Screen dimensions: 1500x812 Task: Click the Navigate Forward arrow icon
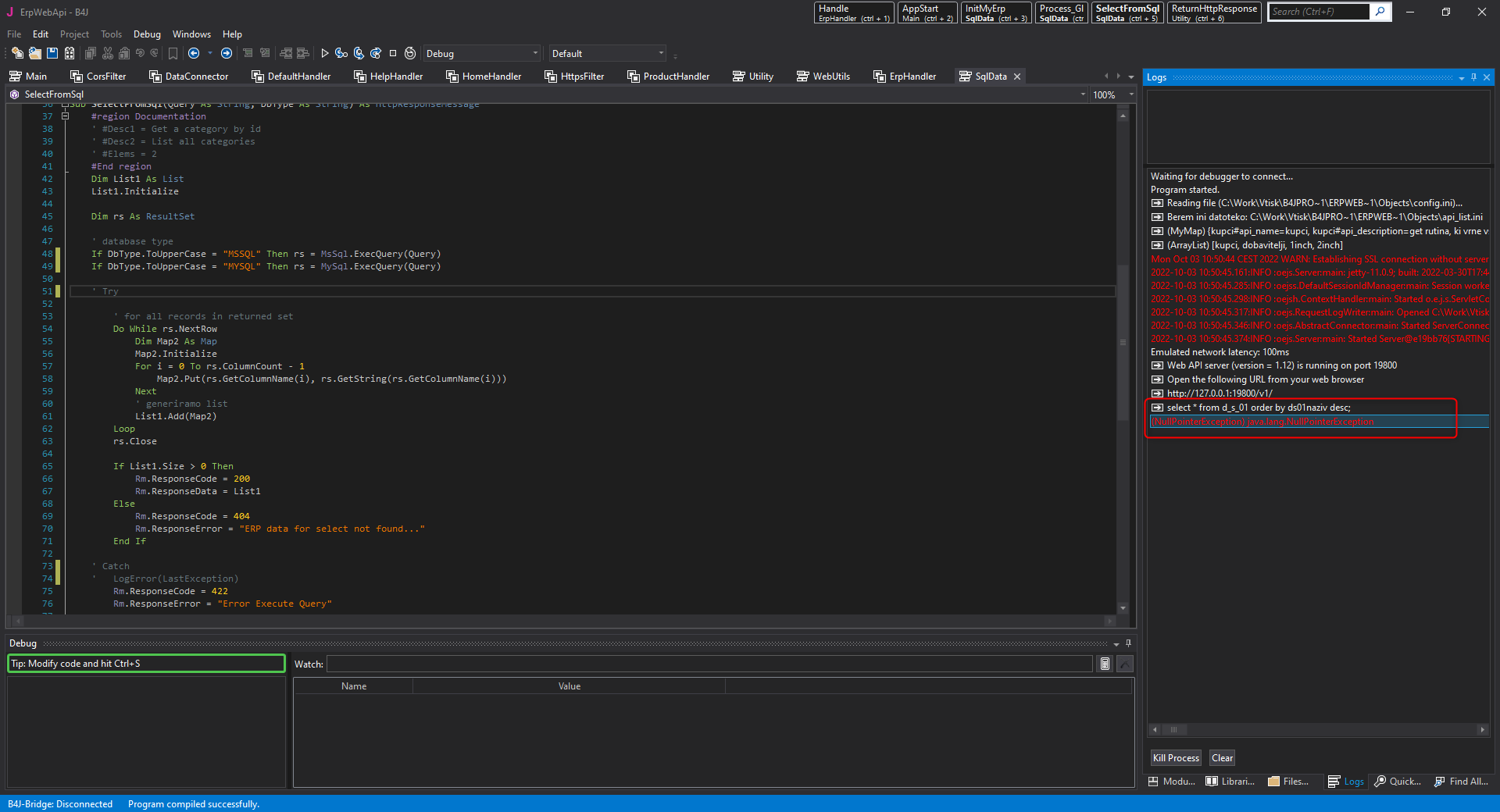click(x=227, y=53)
